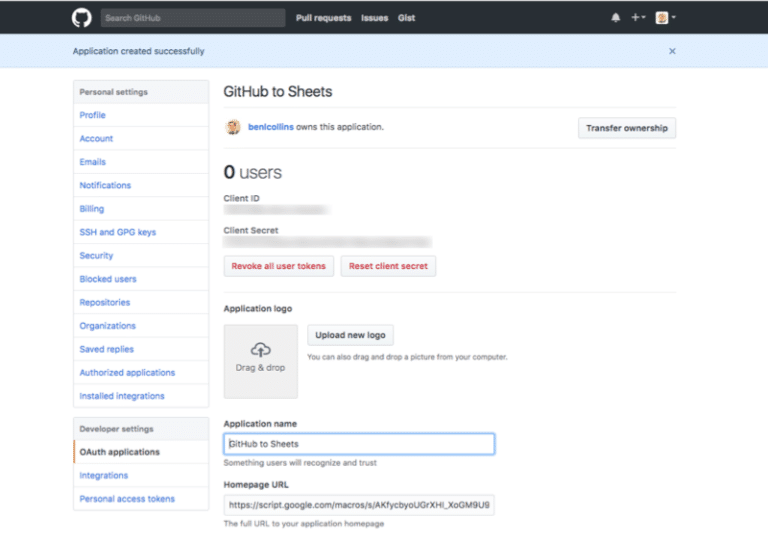Viewport: 768px width, 540px height.
Task: Focus the Search GitHub field
Action: 193,18
